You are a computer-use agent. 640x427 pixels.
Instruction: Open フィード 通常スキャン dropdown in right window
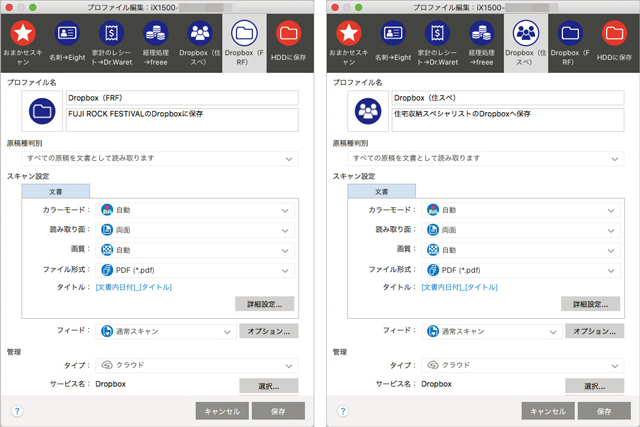point(492,331)
